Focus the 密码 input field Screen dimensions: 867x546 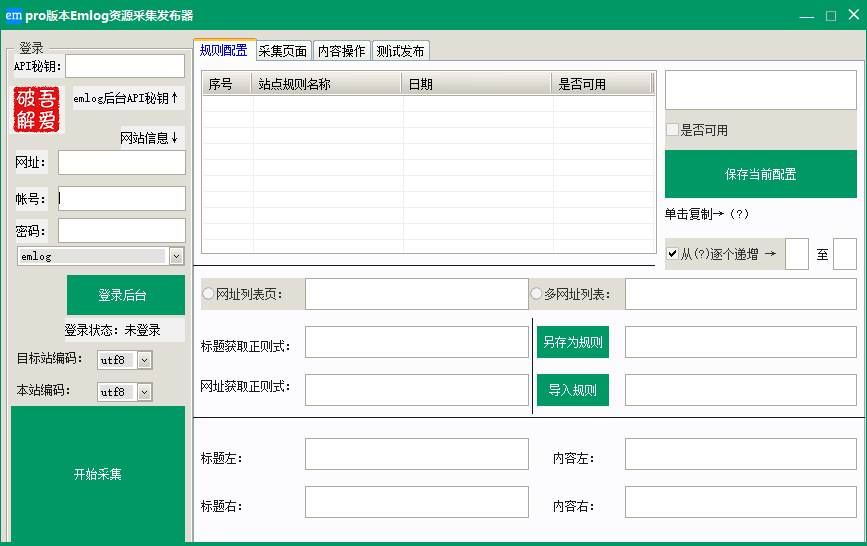[x=122, y=231]
